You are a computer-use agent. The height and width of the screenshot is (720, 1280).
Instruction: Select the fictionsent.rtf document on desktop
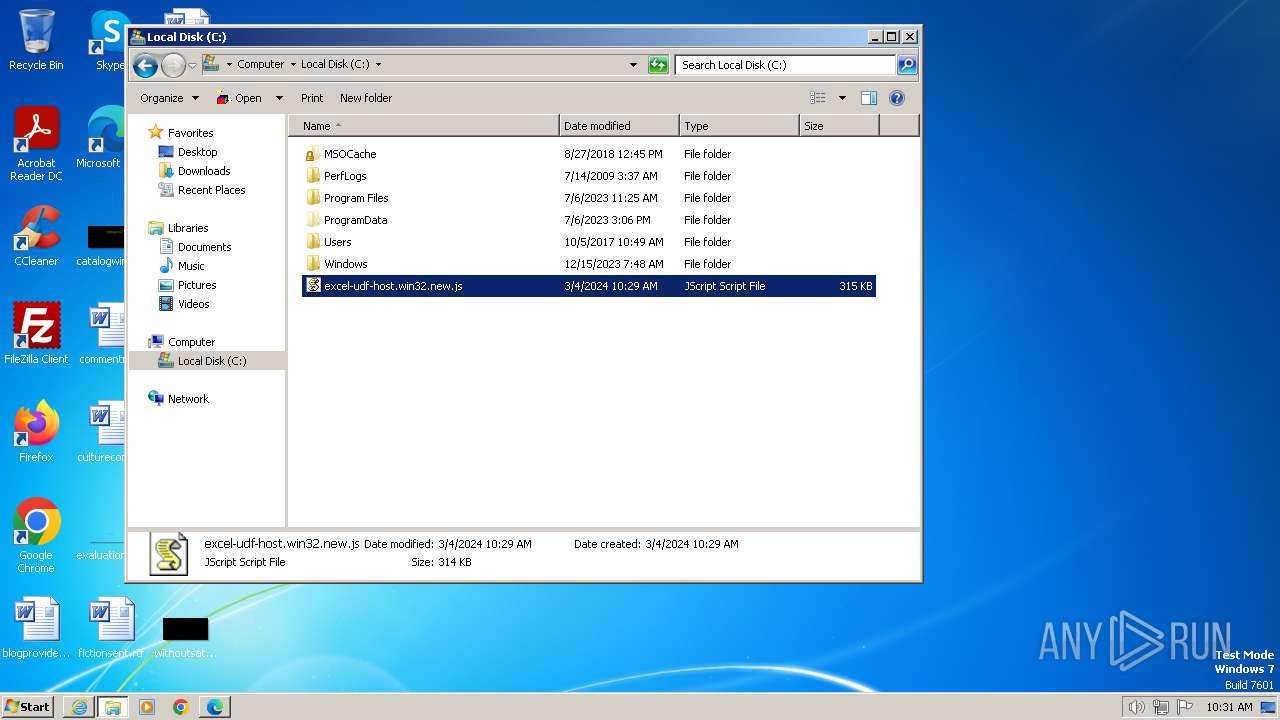click(x=110, y=629)
